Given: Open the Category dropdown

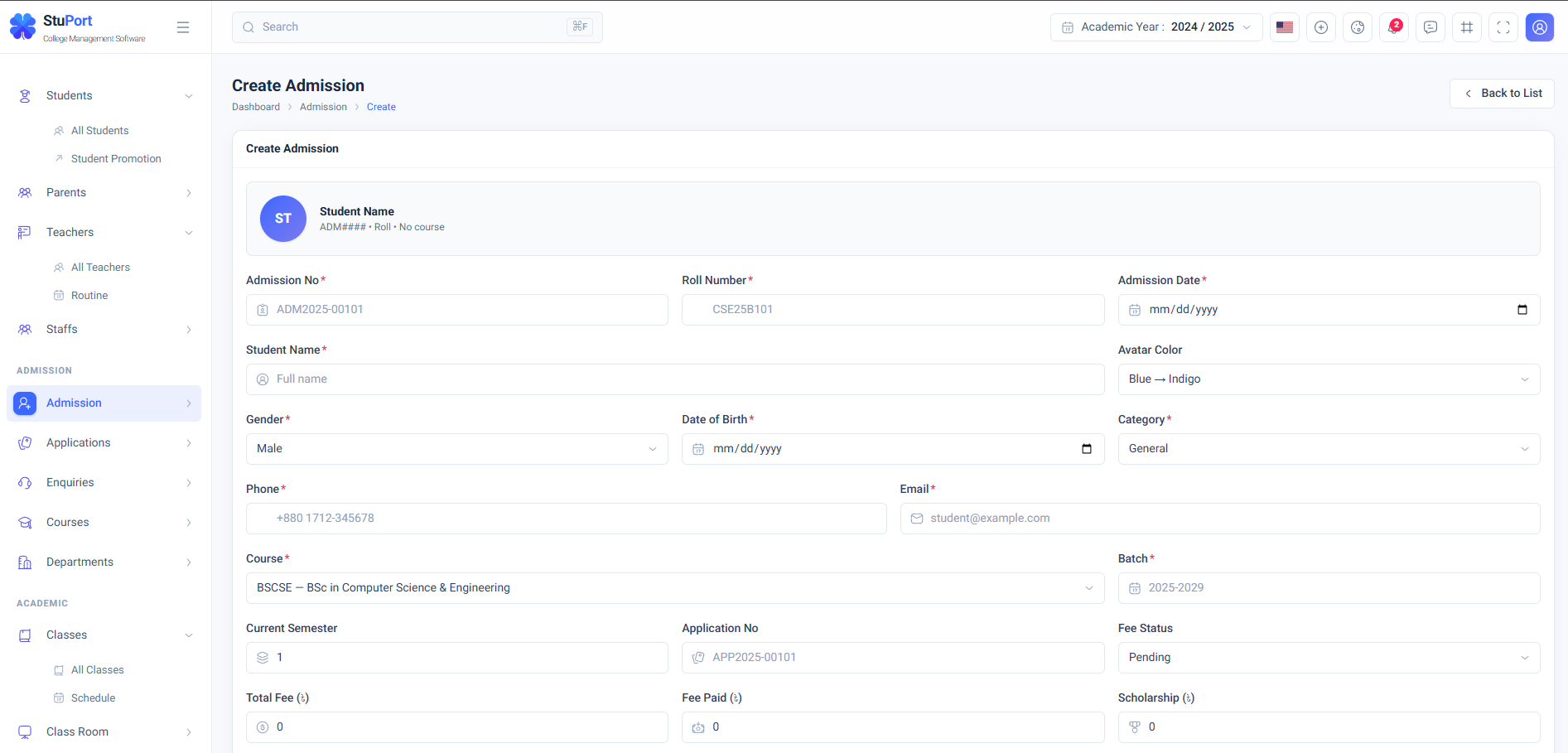Looking at the screenshot, I should [x=1329, y=449].
